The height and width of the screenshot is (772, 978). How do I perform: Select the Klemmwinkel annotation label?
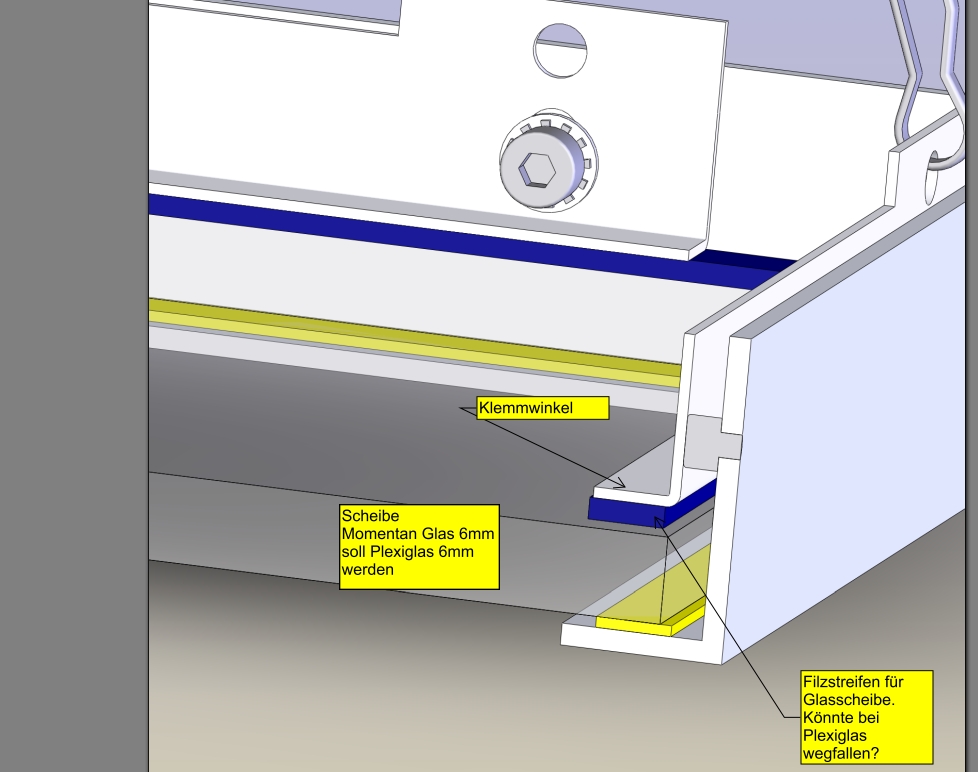pyautogui.click(x=543, y=408)
